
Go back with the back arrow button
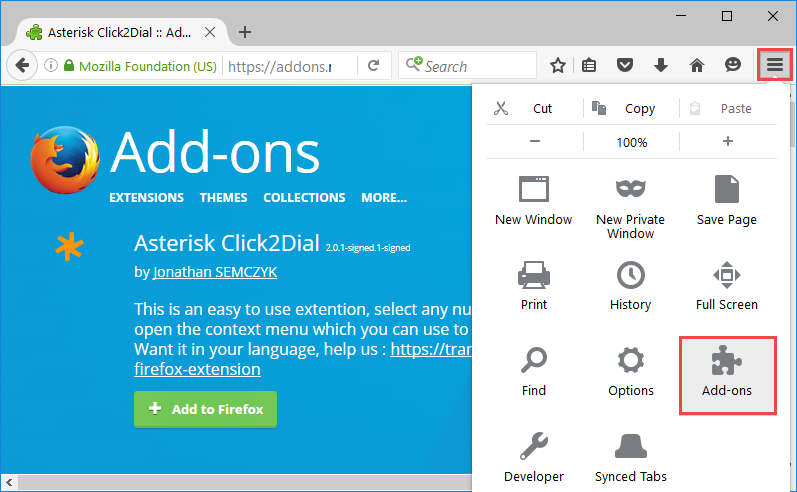[22, 65]
